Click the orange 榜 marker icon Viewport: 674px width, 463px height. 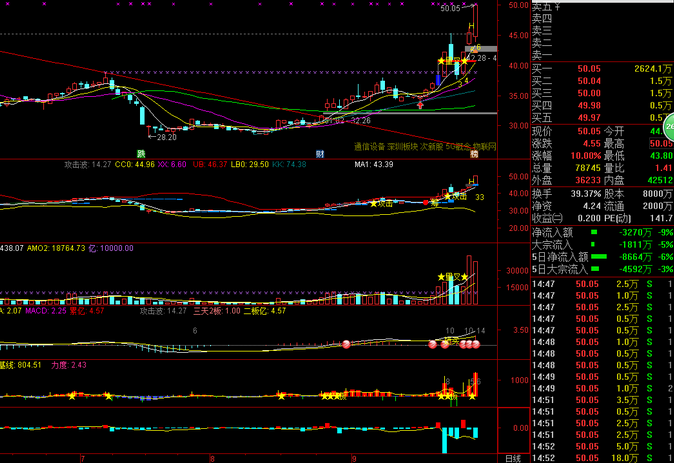click(474, 154)
